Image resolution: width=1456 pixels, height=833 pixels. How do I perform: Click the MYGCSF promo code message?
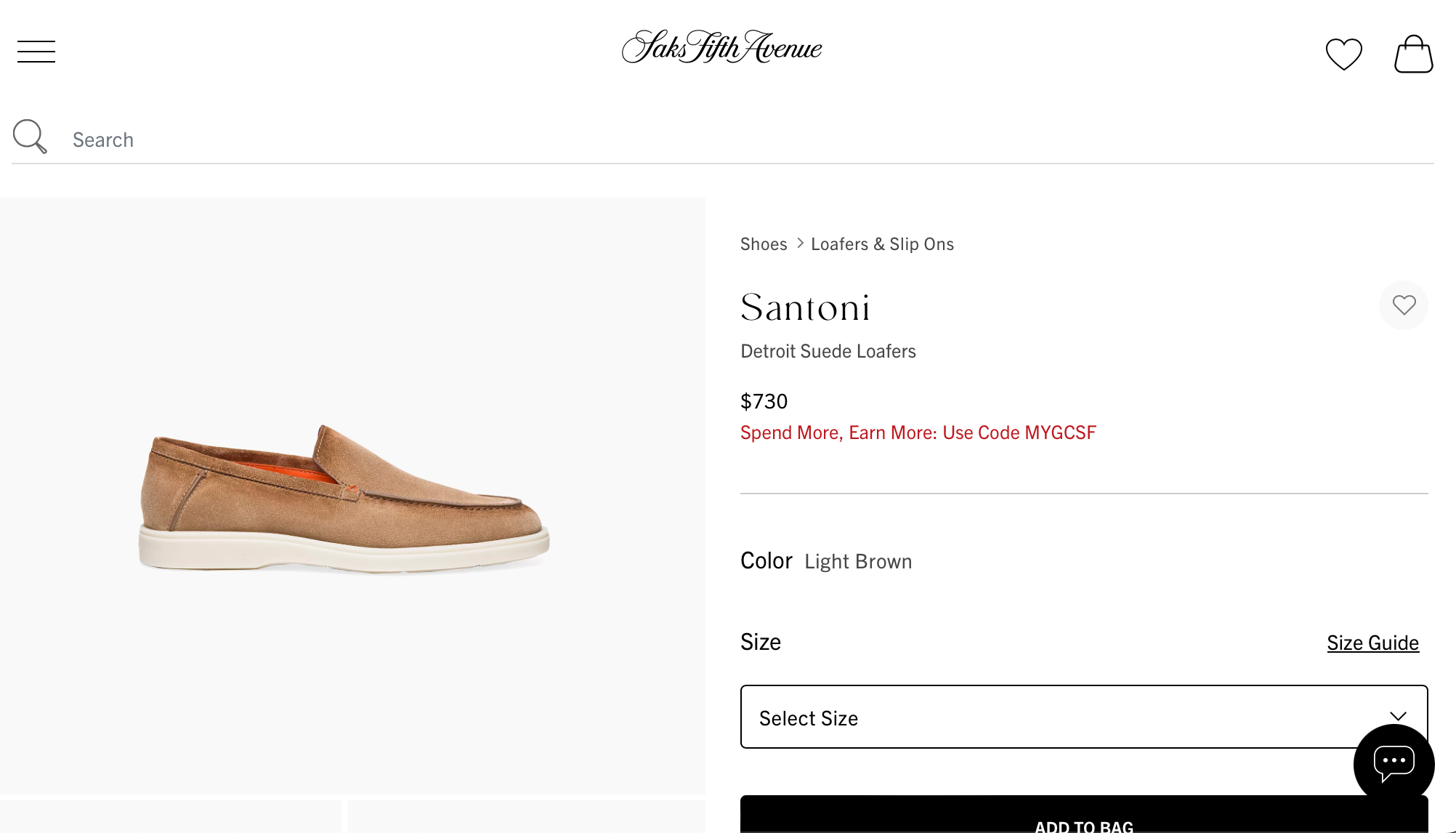click(x=918, y=432)
